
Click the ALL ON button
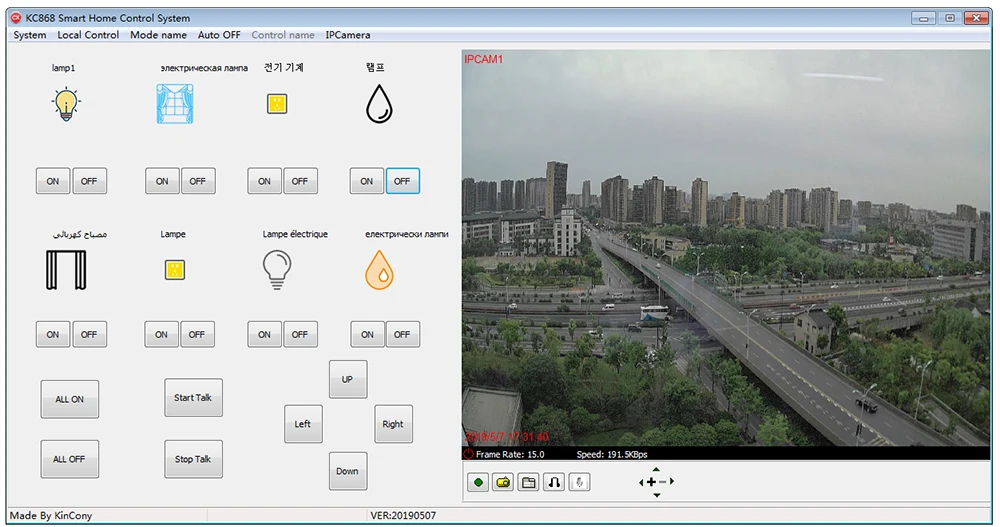(x=70, y=399)
